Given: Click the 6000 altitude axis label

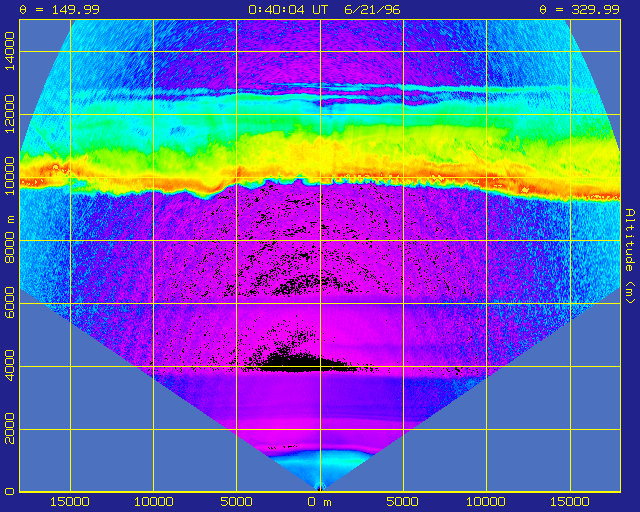Looking at the screenshot, I should pos(9,303).
